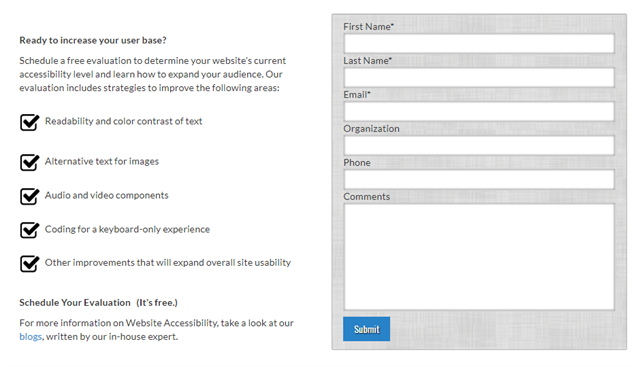Click the checkmark icon beside Other improvements

click(x=29, y=263)
